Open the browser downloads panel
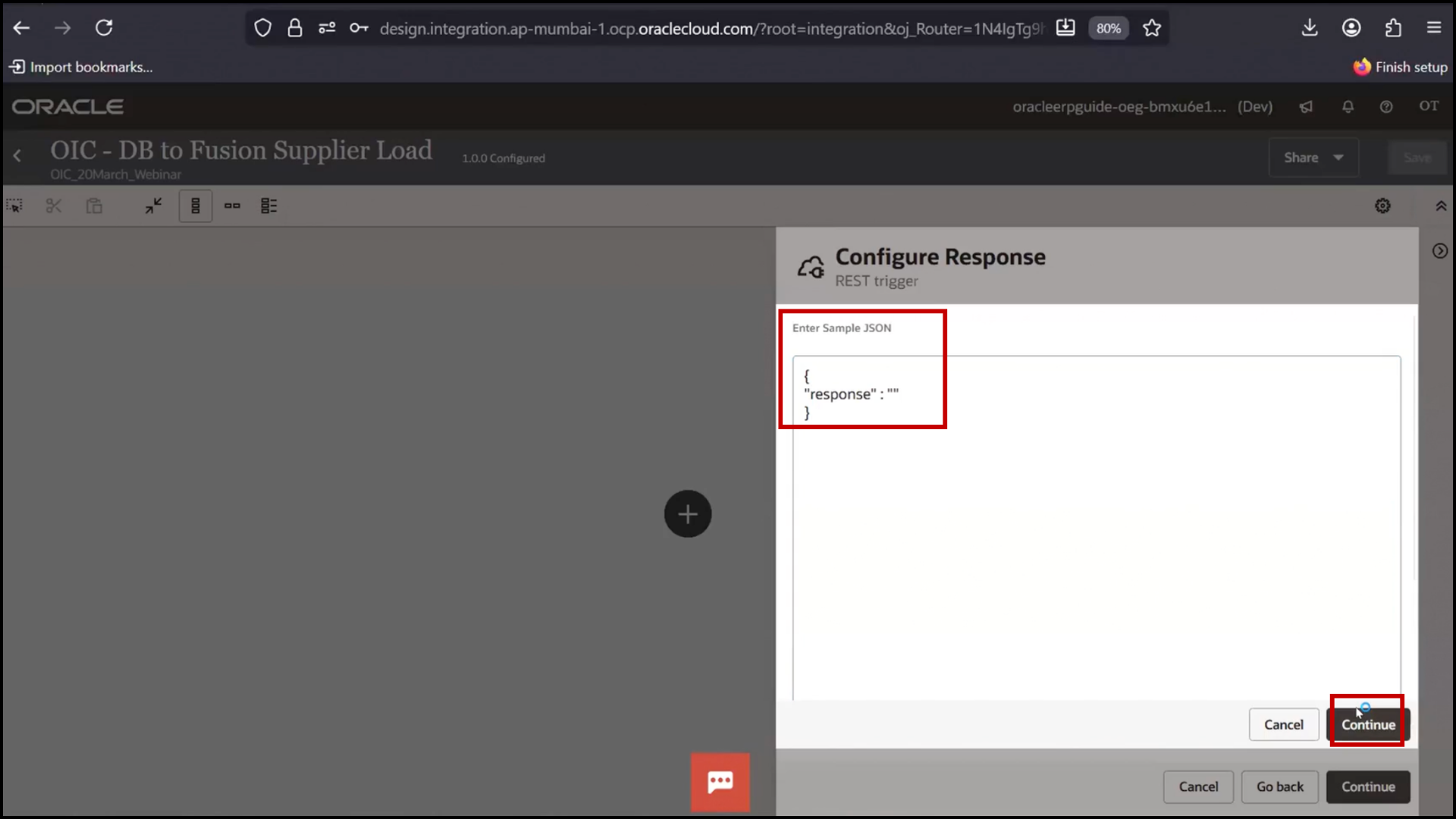 coord(1310,28)
